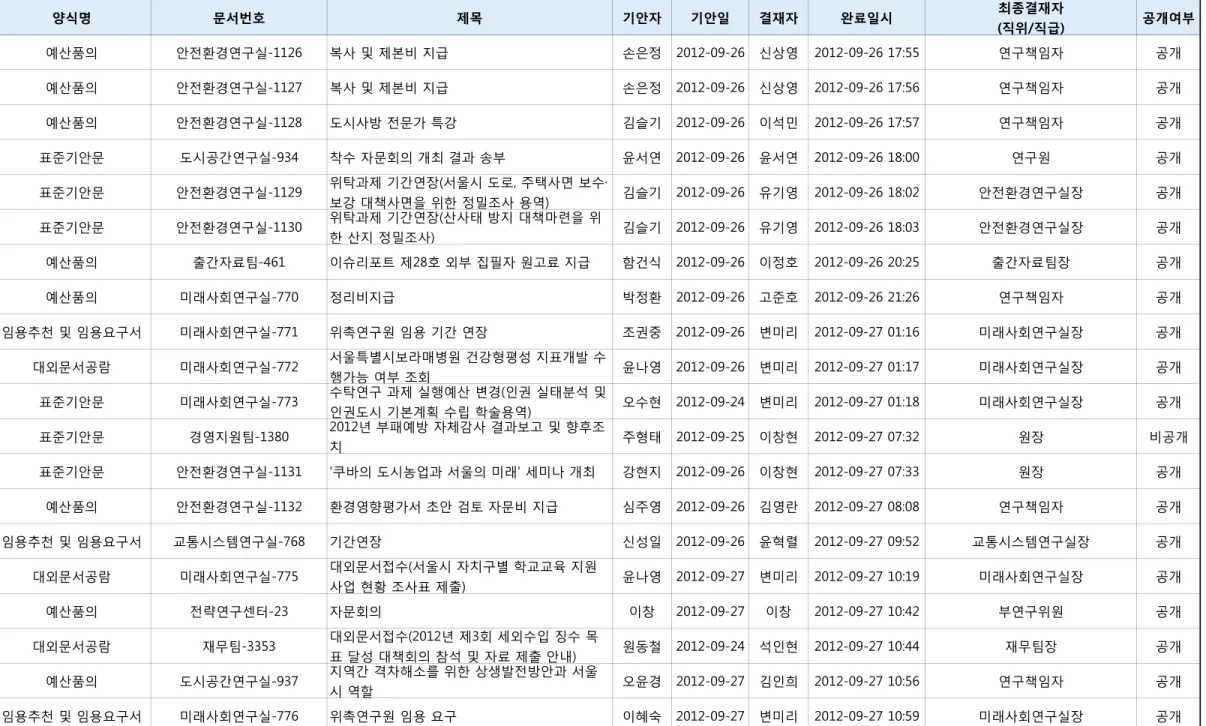Open title 이슈리포트 제28호 외부 집필자 원고료 지급
Viewport: 1206px width, 726px height.
460,263
